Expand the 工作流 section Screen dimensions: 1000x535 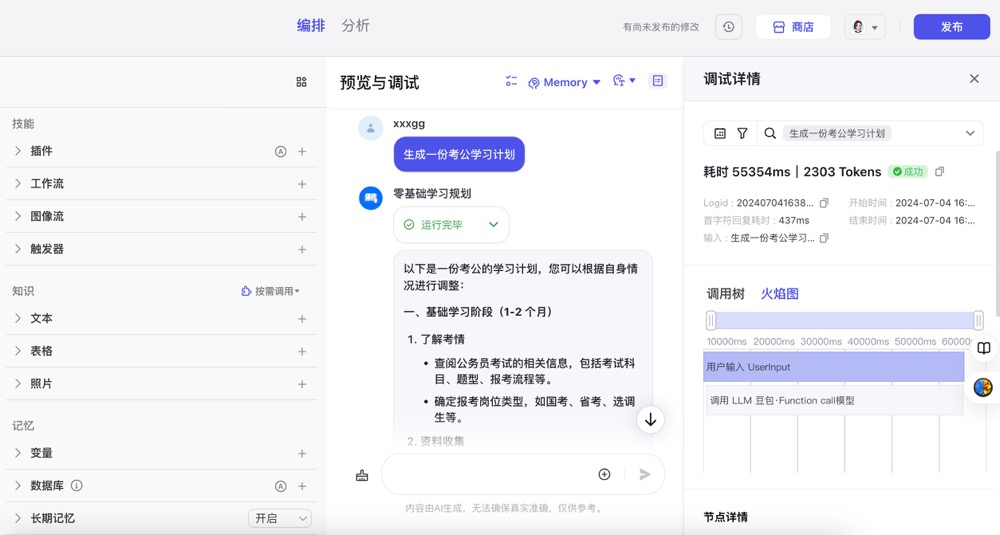tap(18, 183)
